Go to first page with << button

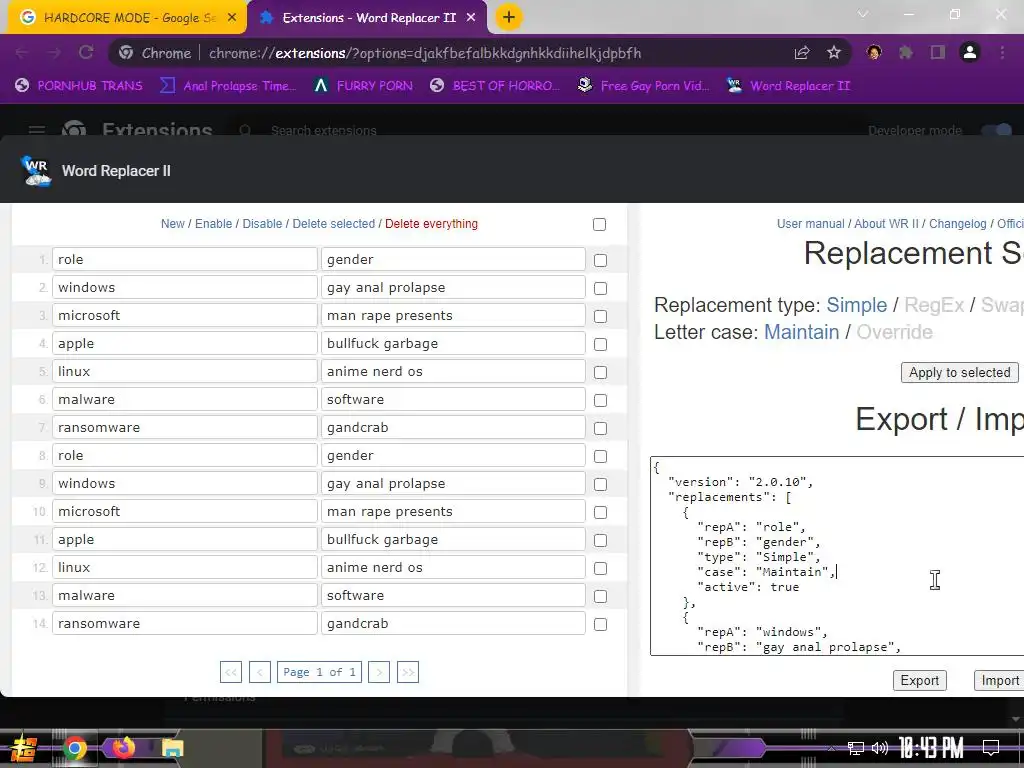231,672
